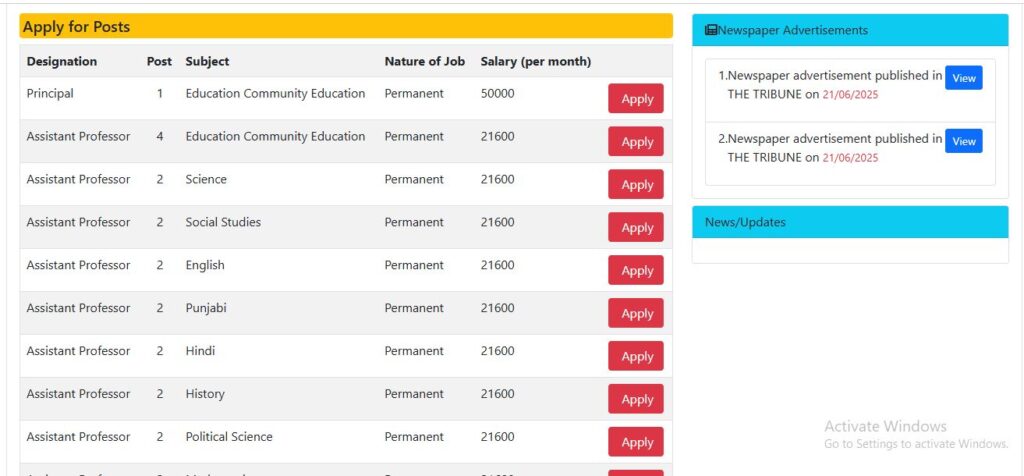Screen dimensions: 1024x476
Task: Apply for the History Assistant Professor post
Action: pyautogui.click(x=636, y=400)
